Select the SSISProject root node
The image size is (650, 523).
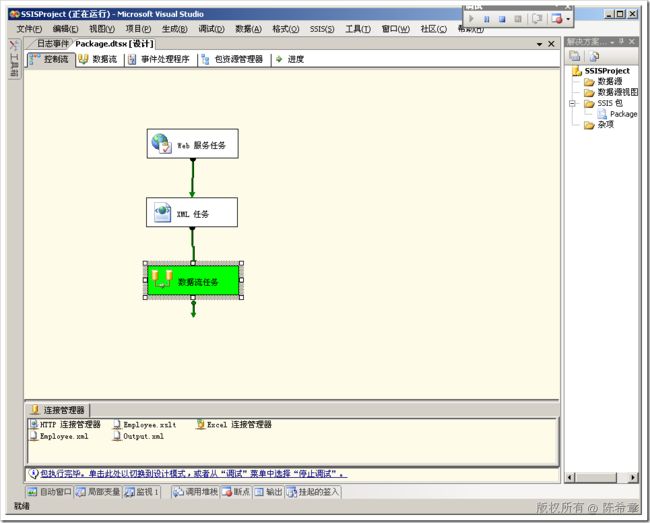pyautogui.click(x=601, y=71)
